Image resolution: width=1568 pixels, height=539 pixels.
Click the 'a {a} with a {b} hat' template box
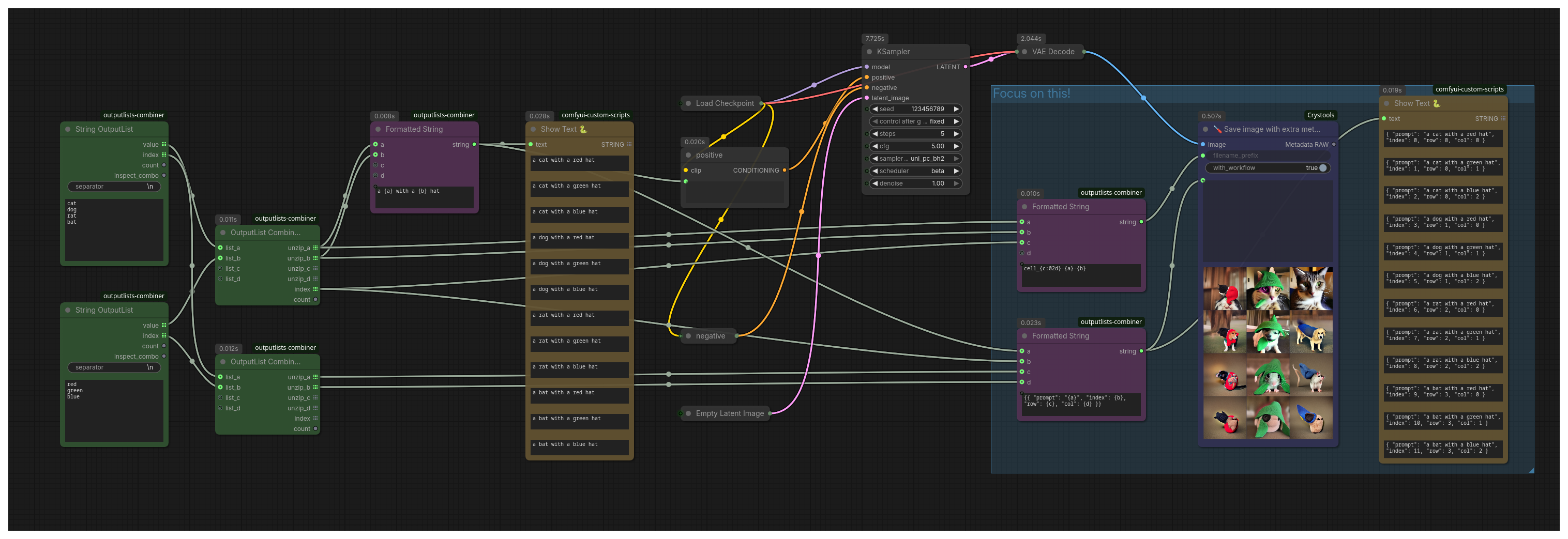tap(424, 197)
